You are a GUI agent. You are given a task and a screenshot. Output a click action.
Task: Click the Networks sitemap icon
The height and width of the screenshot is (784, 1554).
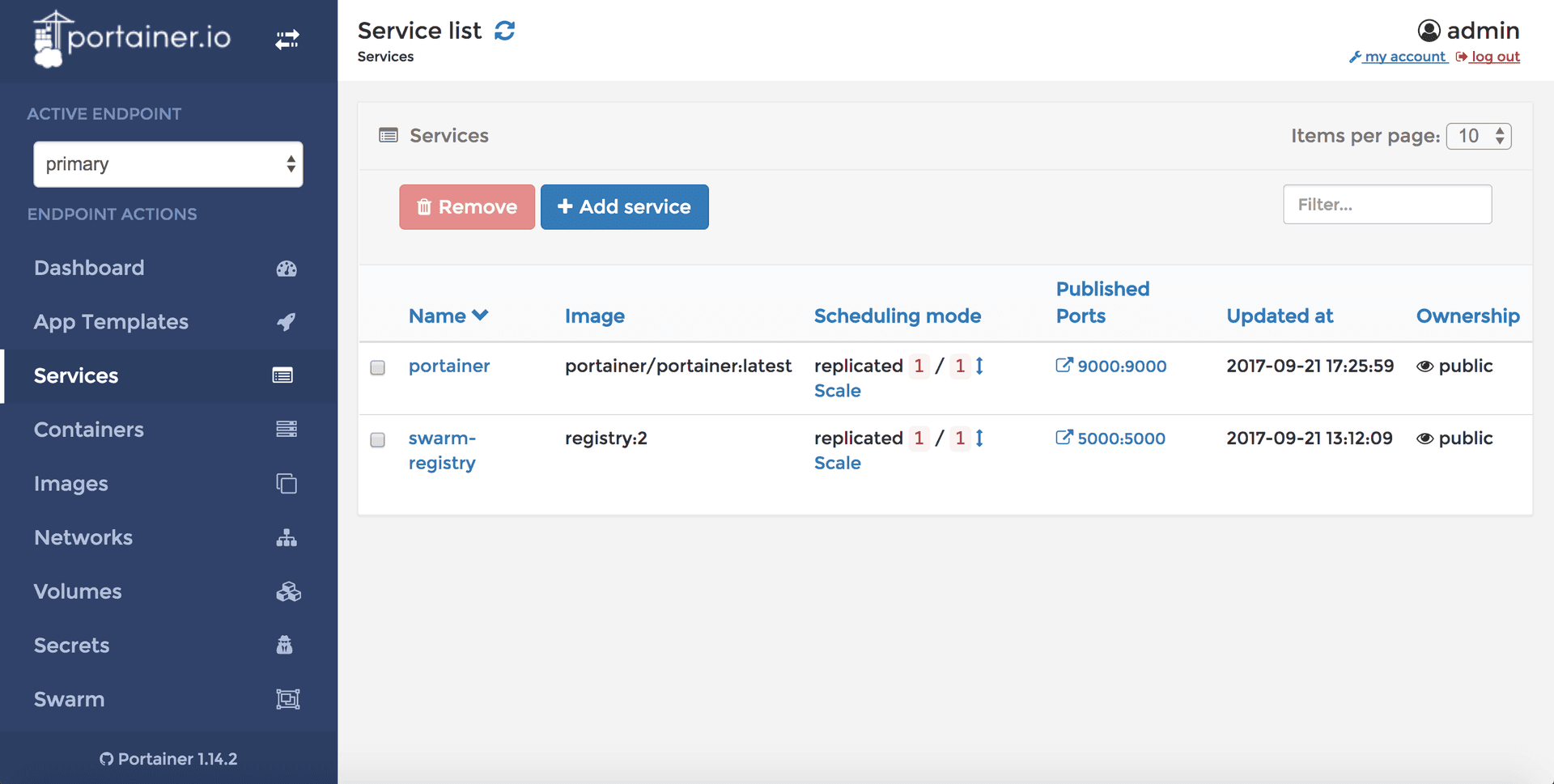click(287, 538)
